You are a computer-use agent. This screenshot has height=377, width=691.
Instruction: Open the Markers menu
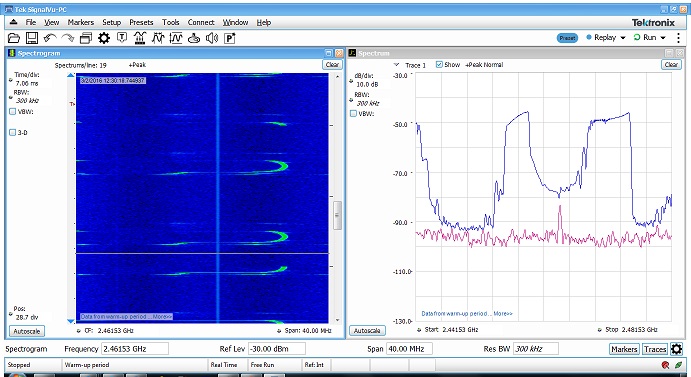(x=80, y=22)
